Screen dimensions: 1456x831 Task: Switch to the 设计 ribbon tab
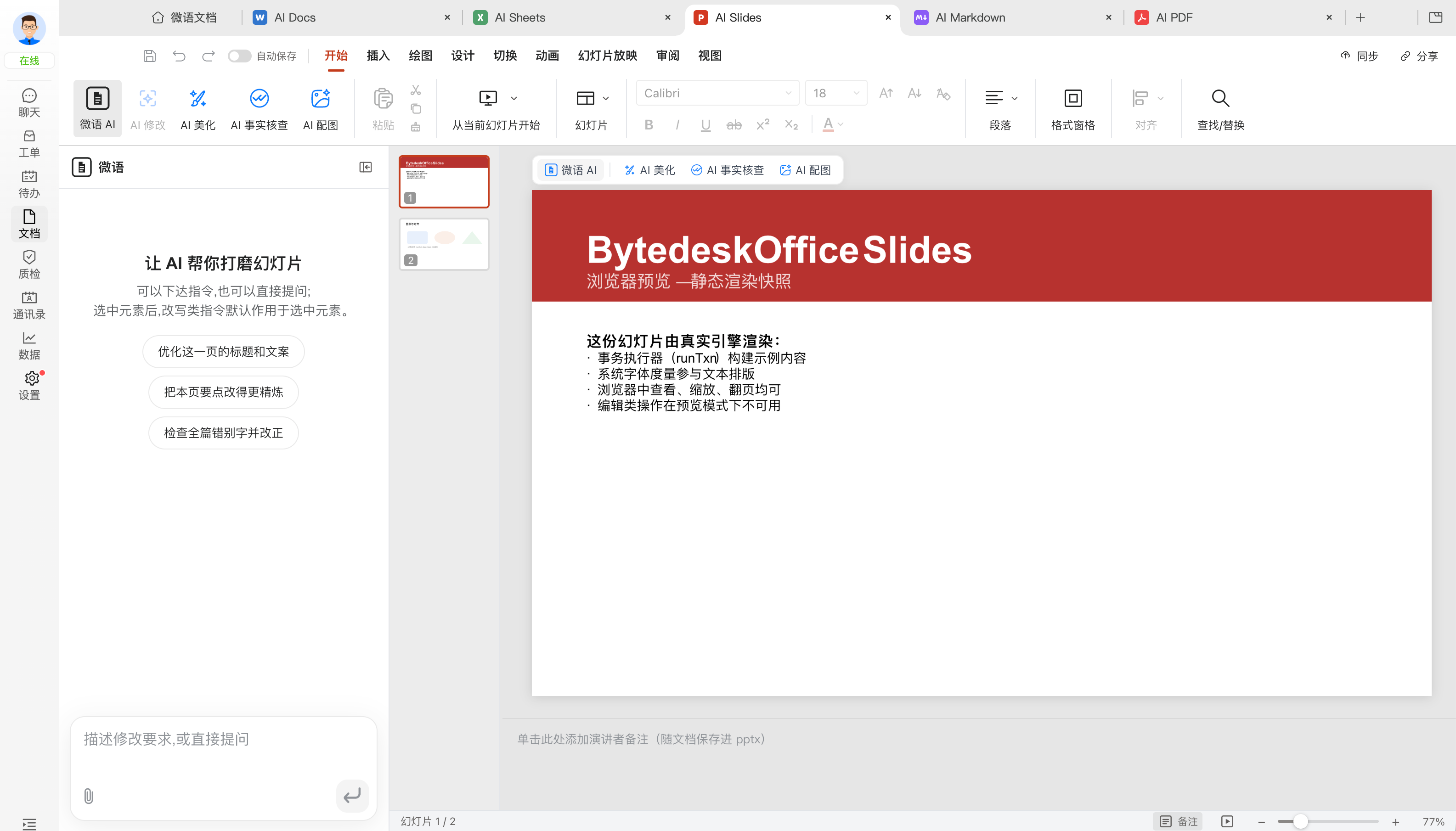[463, 56]
